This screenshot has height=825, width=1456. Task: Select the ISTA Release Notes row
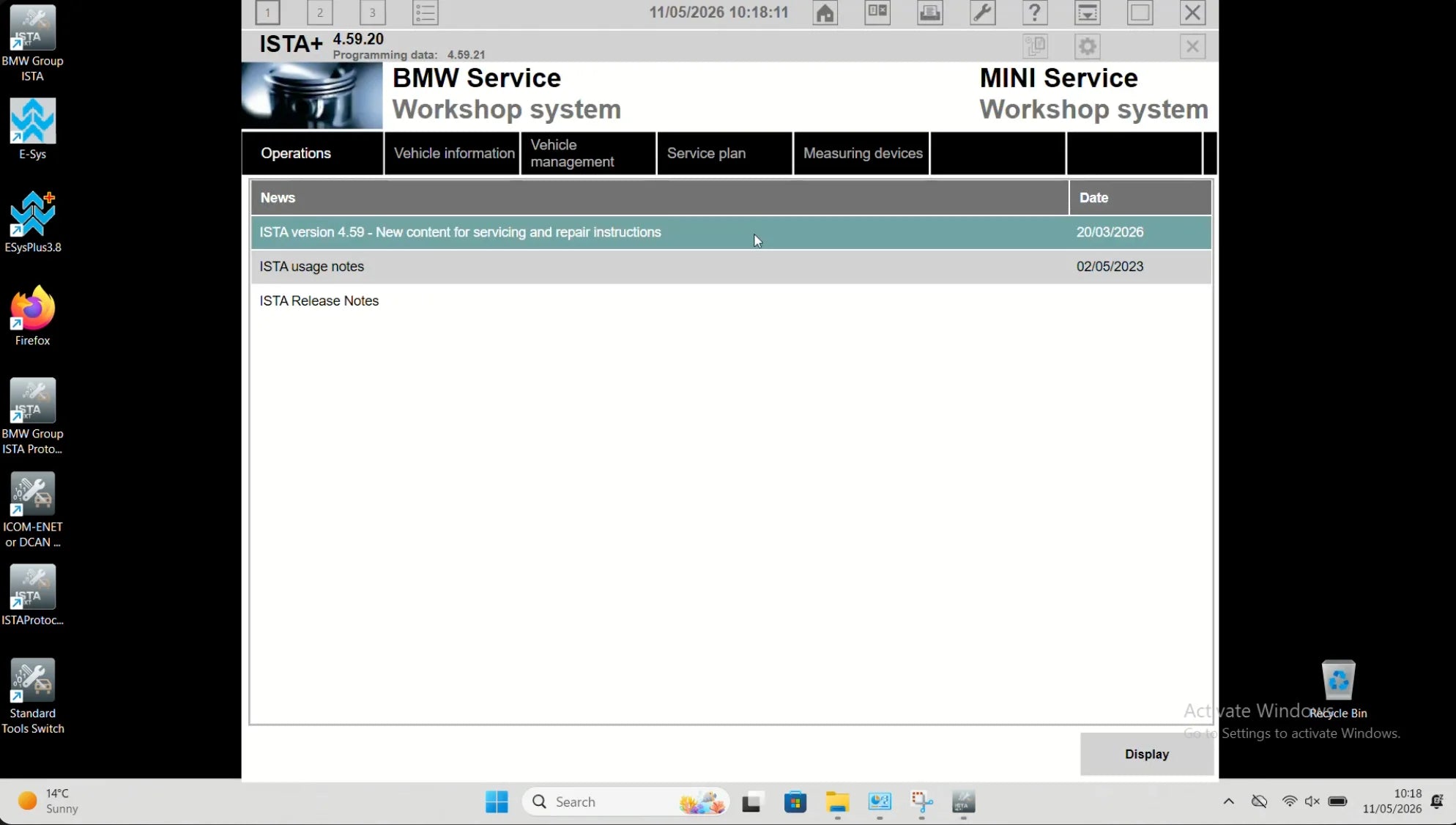[x=731, y=301]
